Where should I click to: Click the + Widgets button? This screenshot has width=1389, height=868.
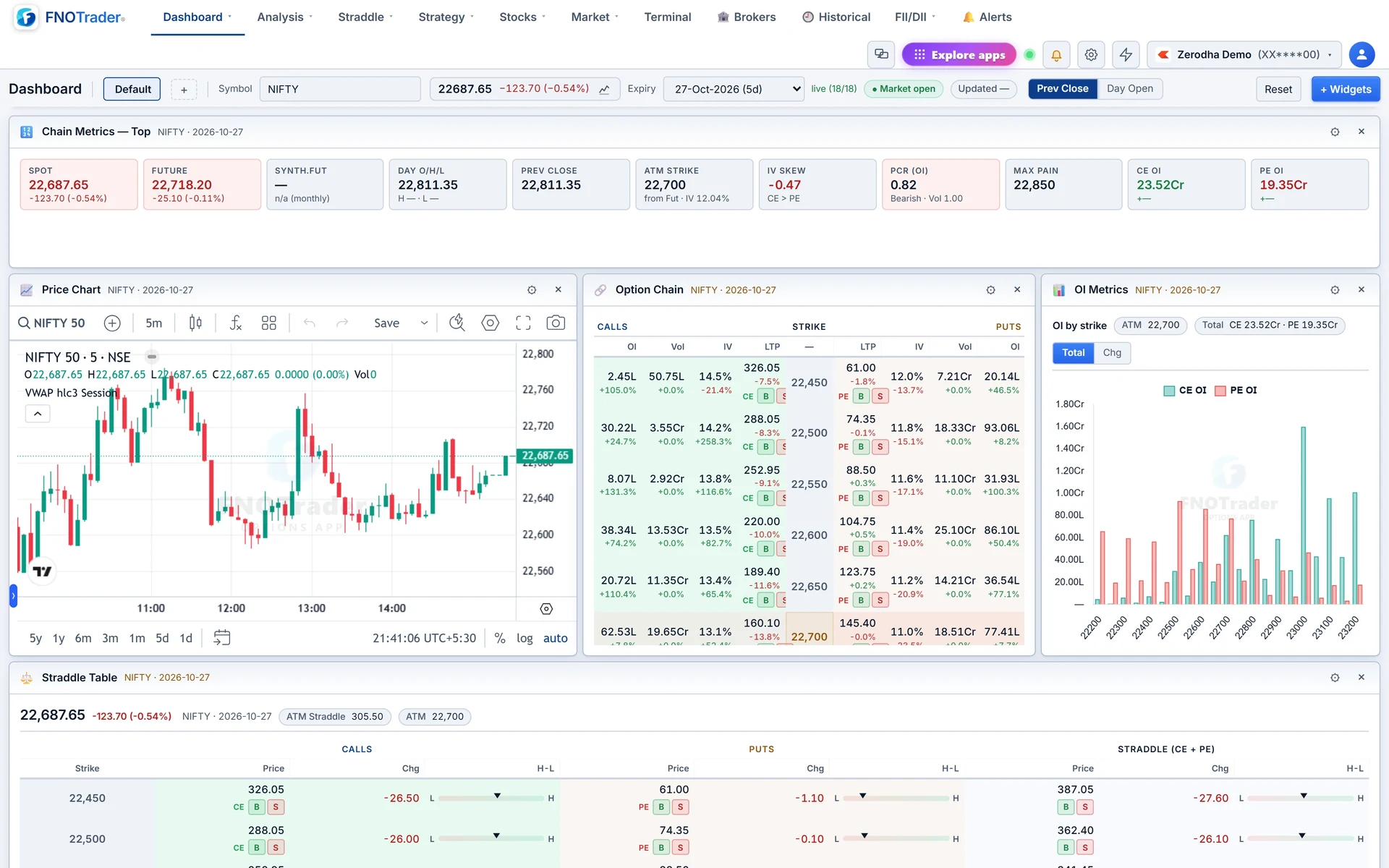click(1346, 89)
